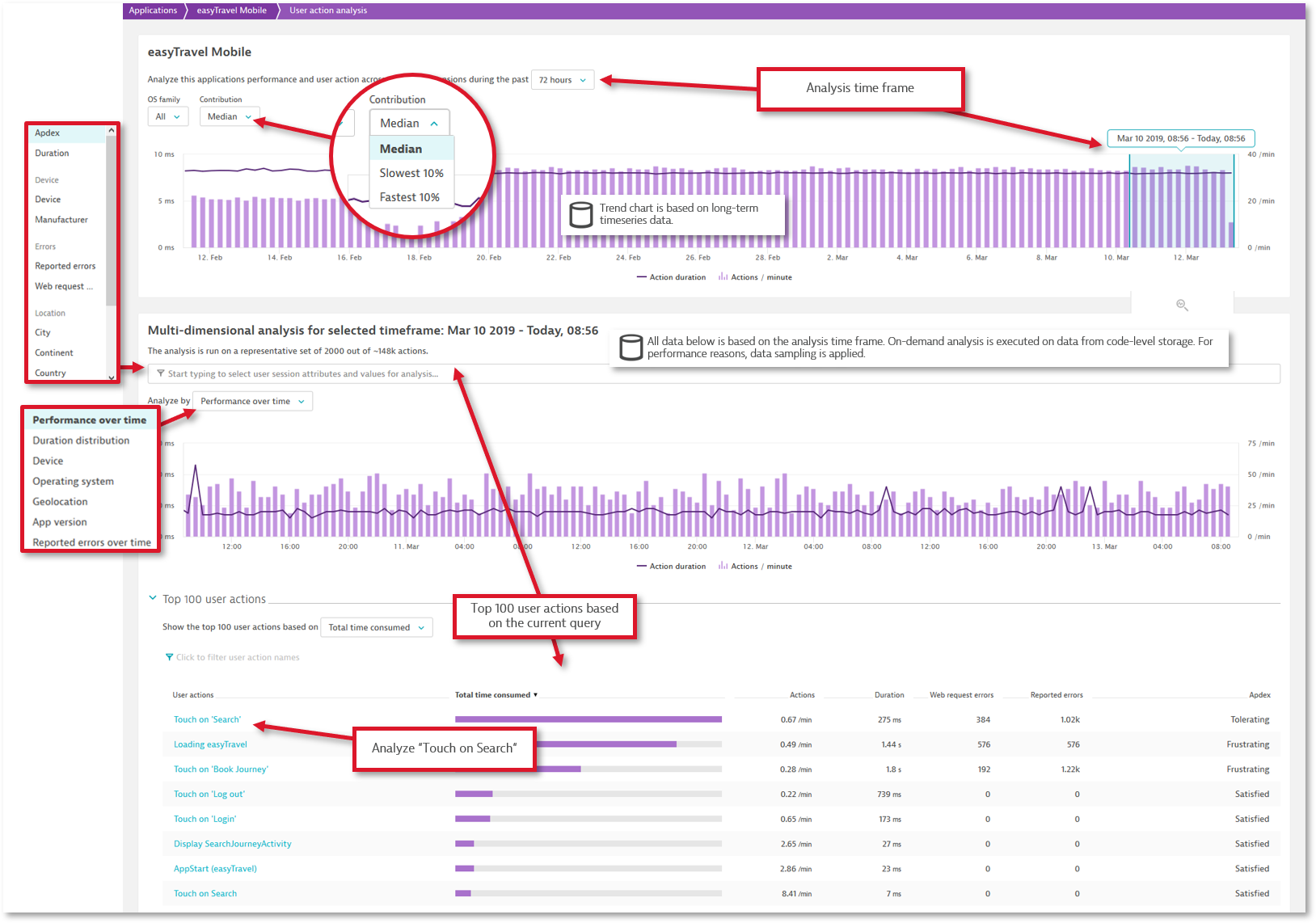Click the filter funnel icon in attribute search

tap(161, 373)
